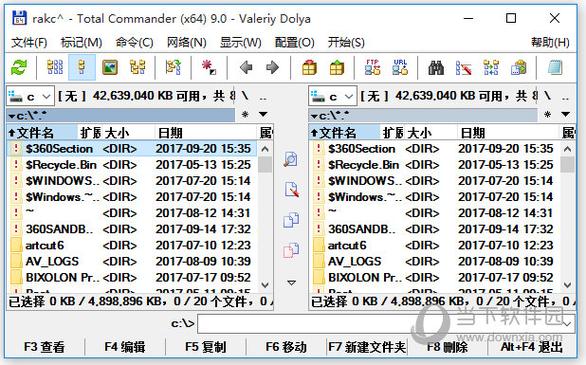The width and height of the screenshot is (586, 365).
Task: Go forward with the right arrow icon
Action: 272,68
